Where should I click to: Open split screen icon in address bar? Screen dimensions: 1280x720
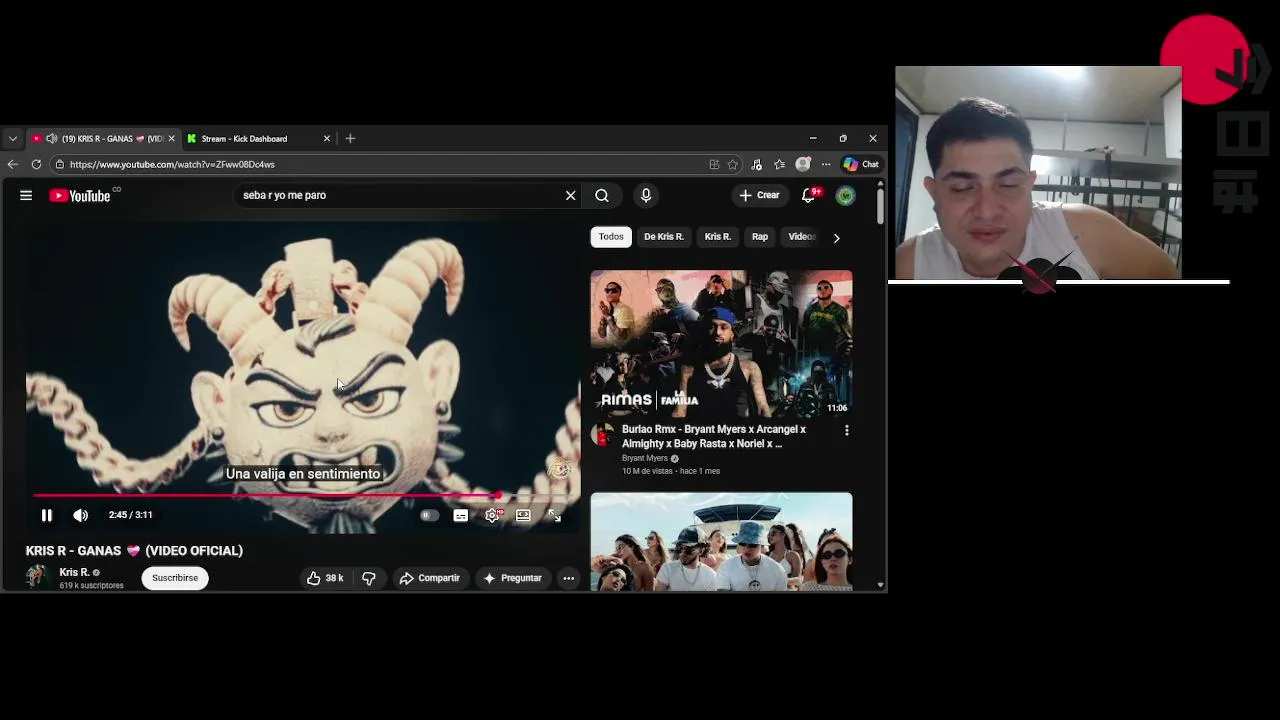click(x=714, y=164)
